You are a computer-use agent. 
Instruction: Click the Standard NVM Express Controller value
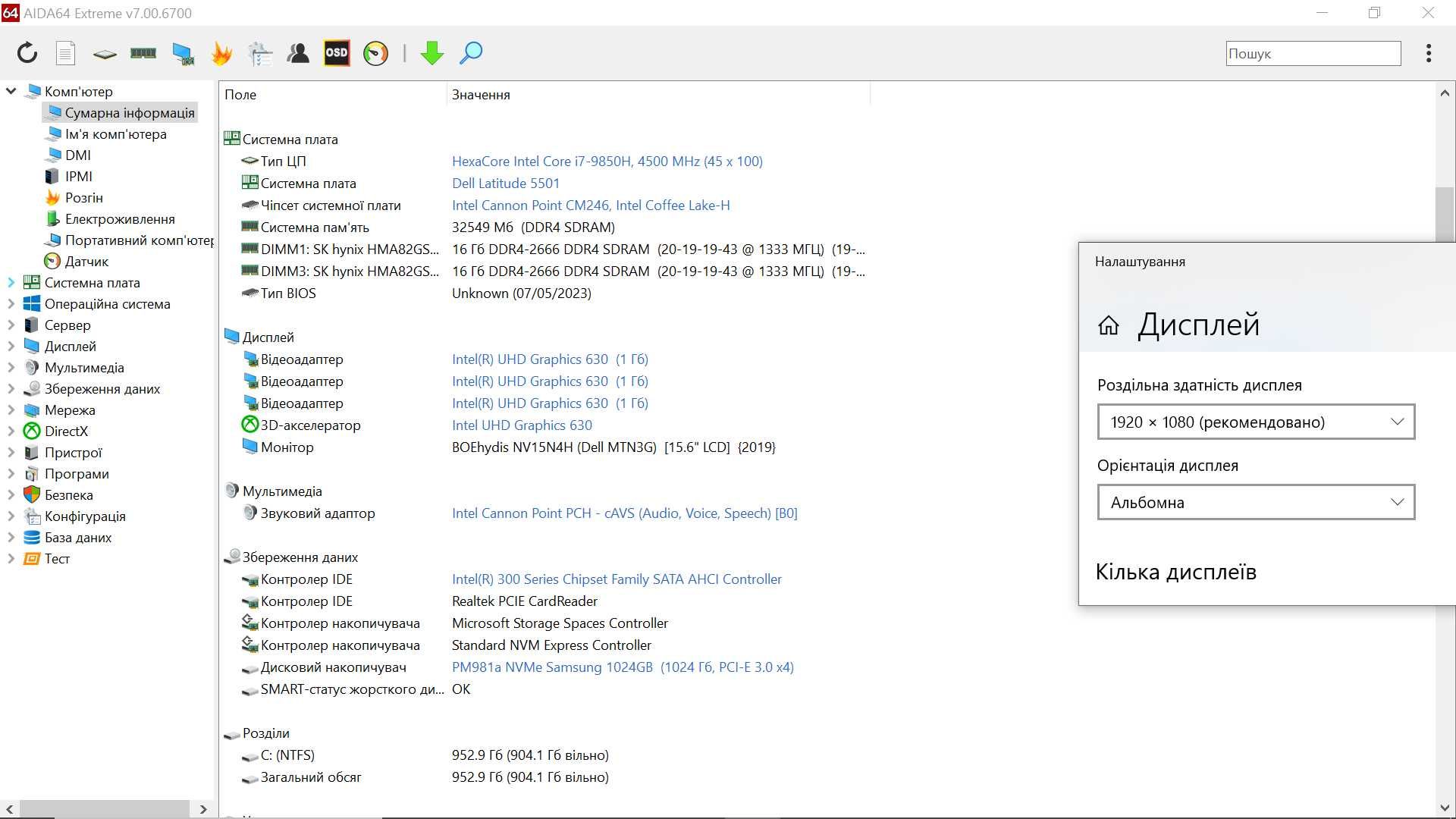click(551, 645)
